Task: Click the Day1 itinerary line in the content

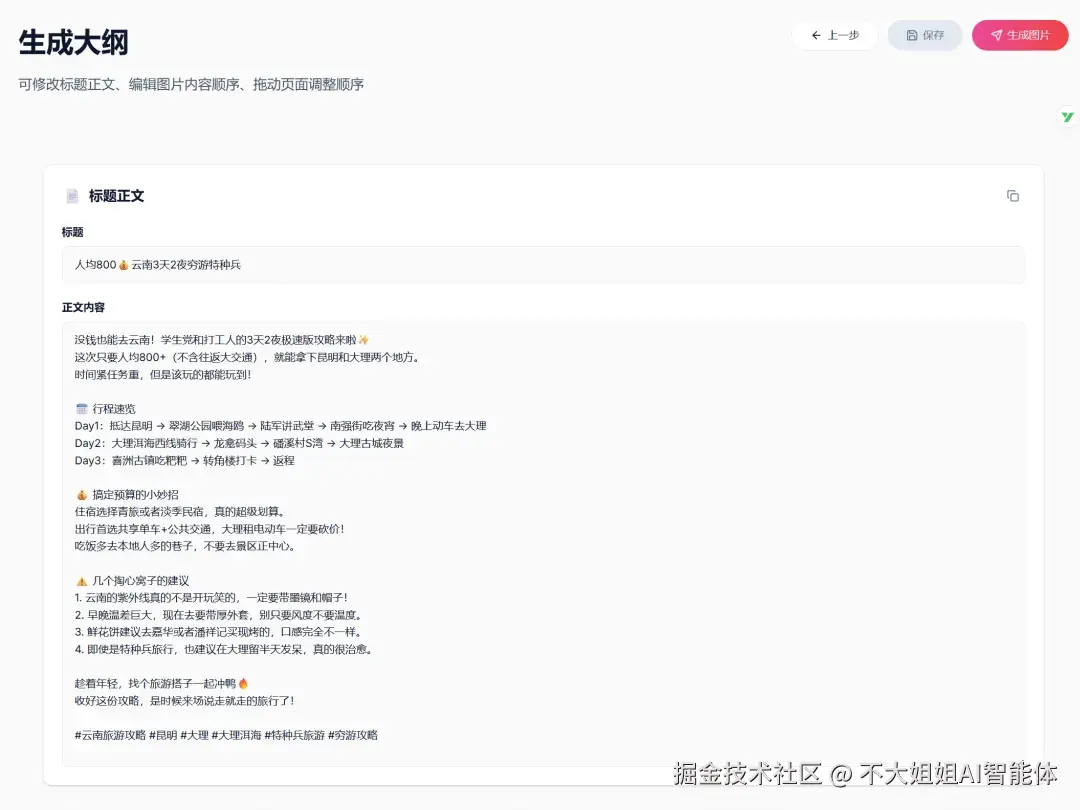Action: click(278, 425)
